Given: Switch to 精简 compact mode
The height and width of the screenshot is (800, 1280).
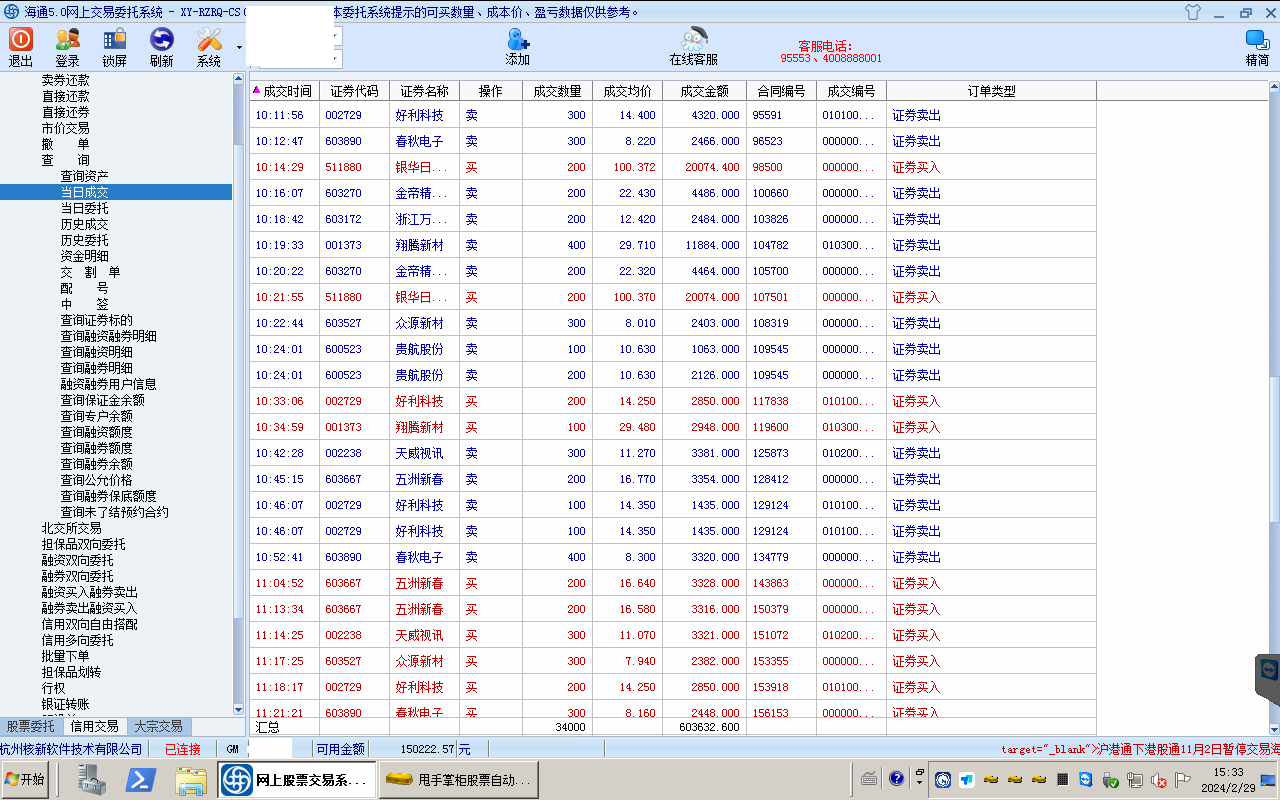Looking at the screenshot, I should click(x=1257, y=46).
